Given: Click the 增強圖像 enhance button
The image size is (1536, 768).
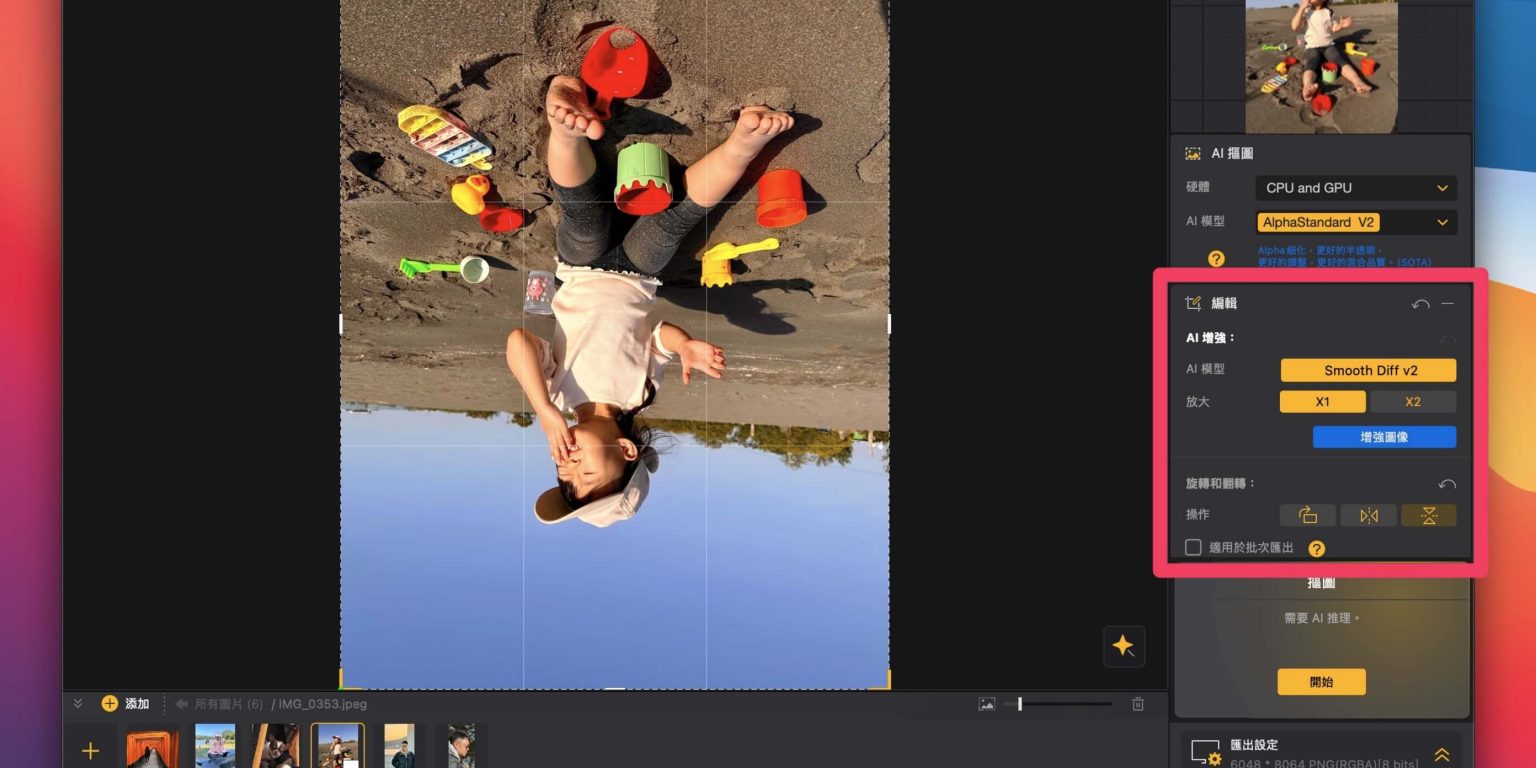Looking at the screenshot, I should click(x=1384, y=437).
